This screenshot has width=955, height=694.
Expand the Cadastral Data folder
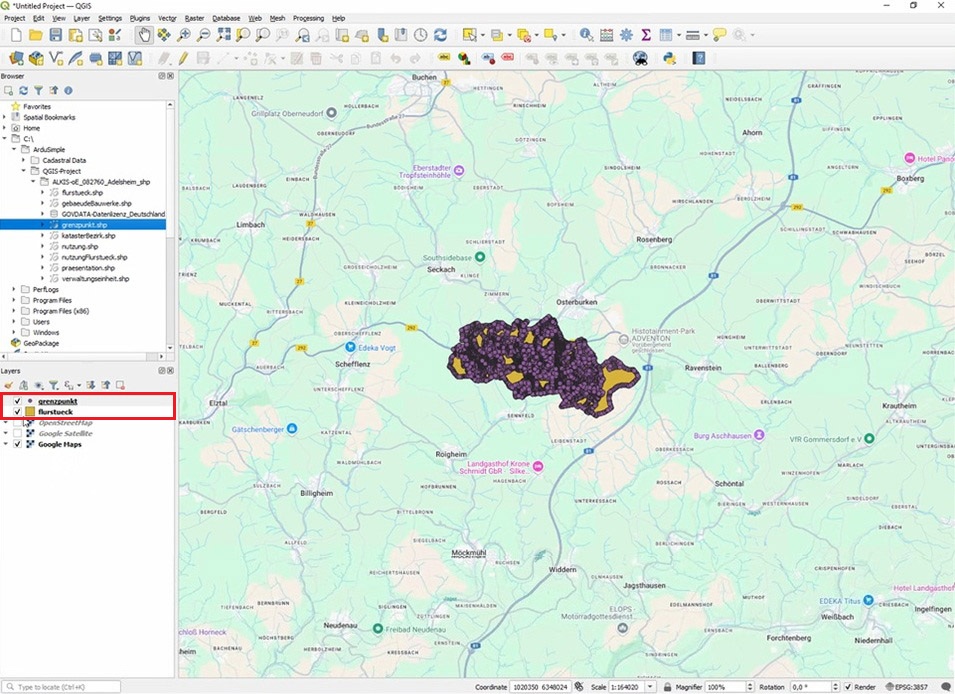(x=23, y=160)
